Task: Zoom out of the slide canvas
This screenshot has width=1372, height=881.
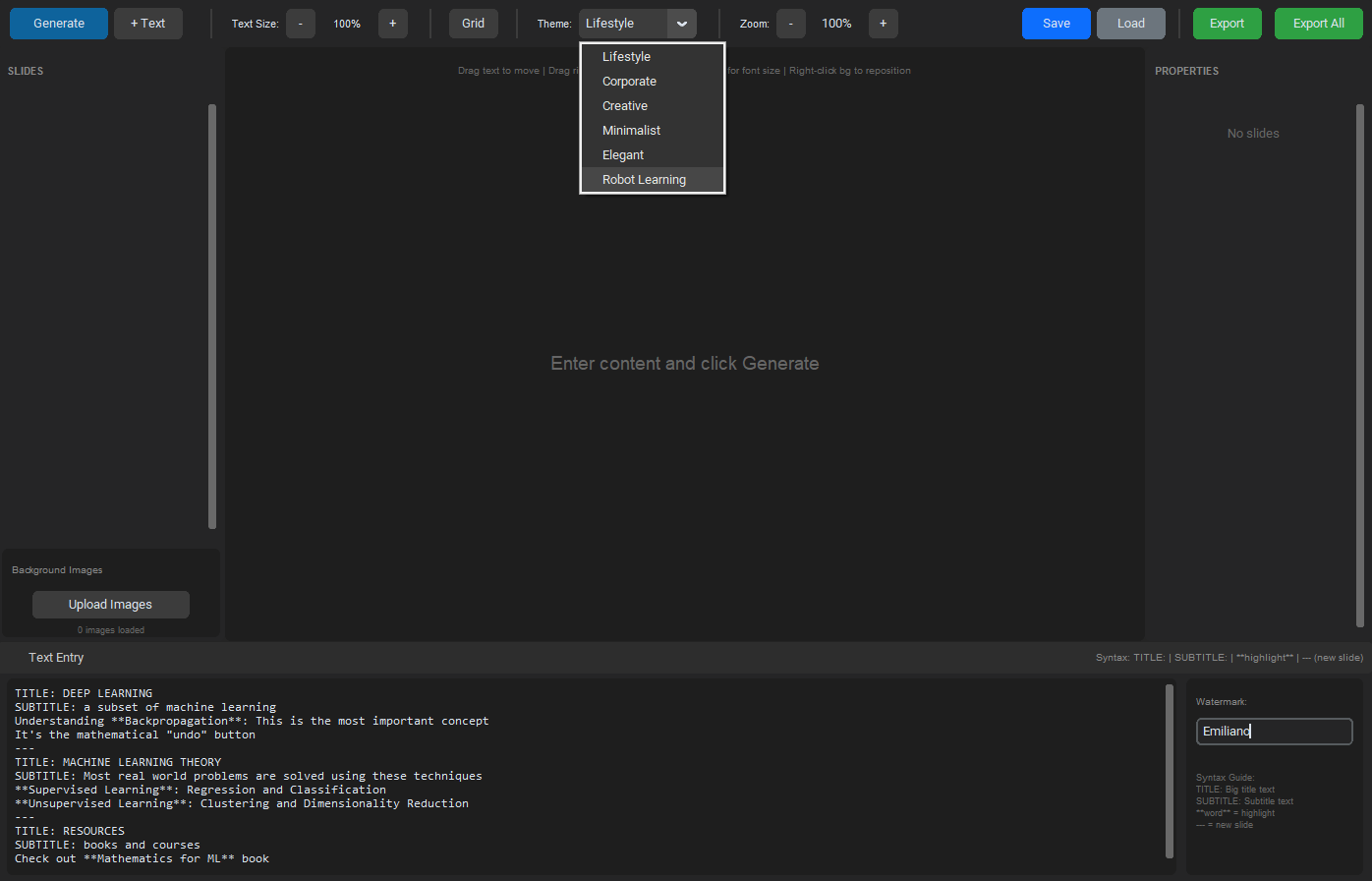Action: pyautogui.click(x=791, y=23)
